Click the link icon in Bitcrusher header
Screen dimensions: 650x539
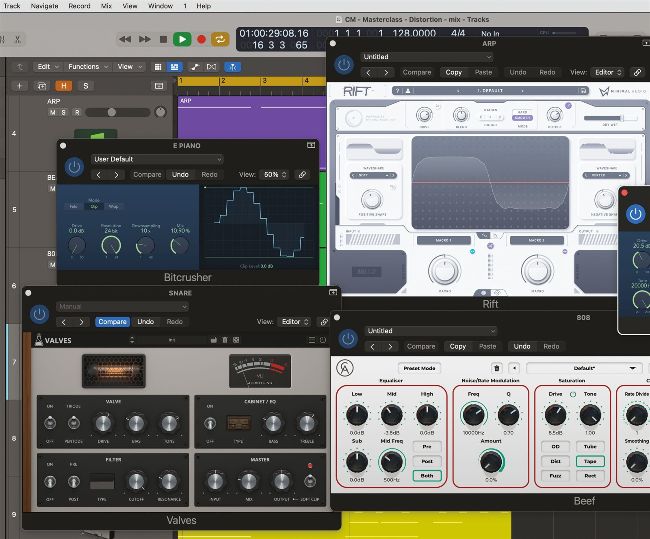click(x=303, y=174)
